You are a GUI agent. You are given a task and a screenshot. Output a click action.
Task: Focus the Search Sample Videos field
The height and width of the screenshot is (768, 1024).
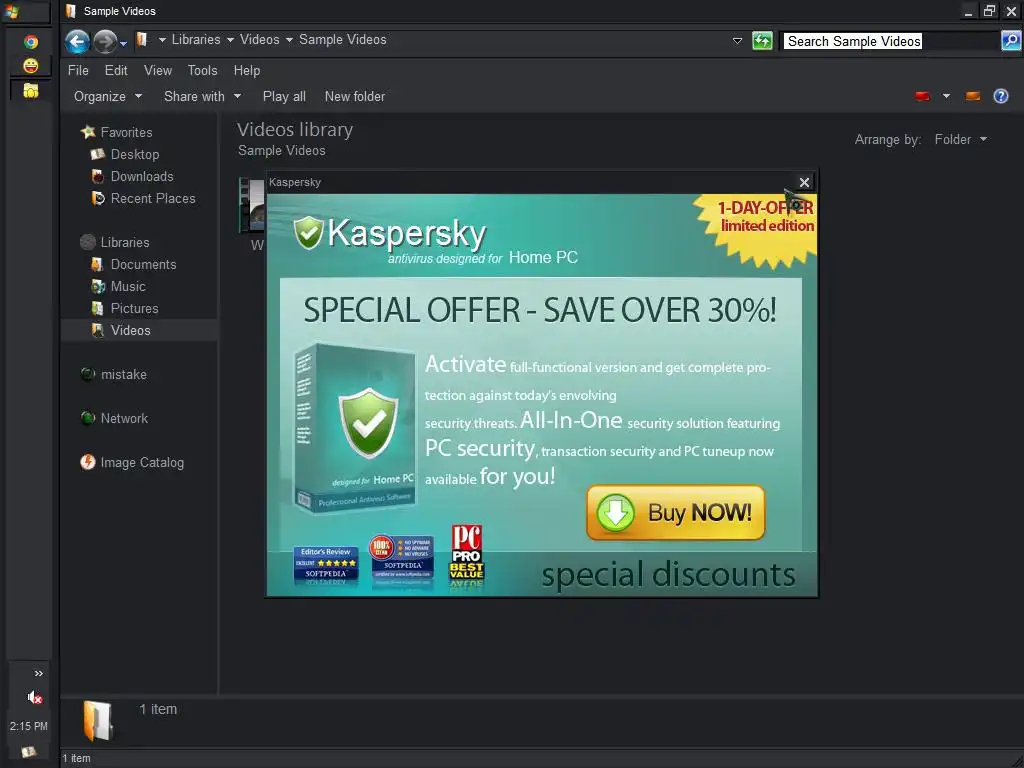(891, 41)
